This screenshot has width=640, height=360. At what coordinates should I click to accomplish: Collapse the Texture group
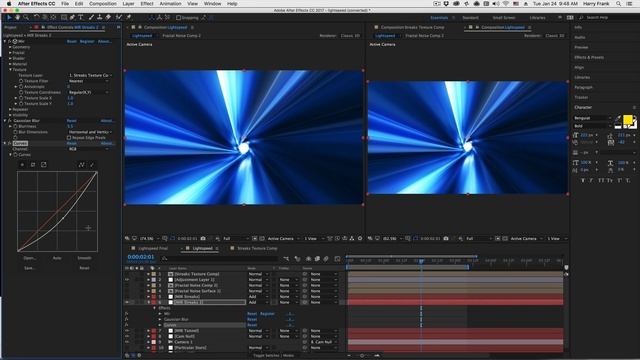click(x=10, y=70)
